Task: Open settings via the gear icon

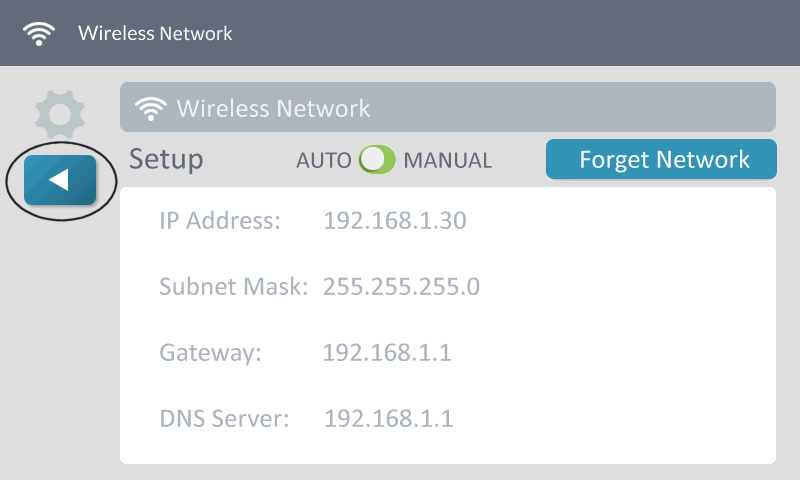Action: tap(60, 114)
